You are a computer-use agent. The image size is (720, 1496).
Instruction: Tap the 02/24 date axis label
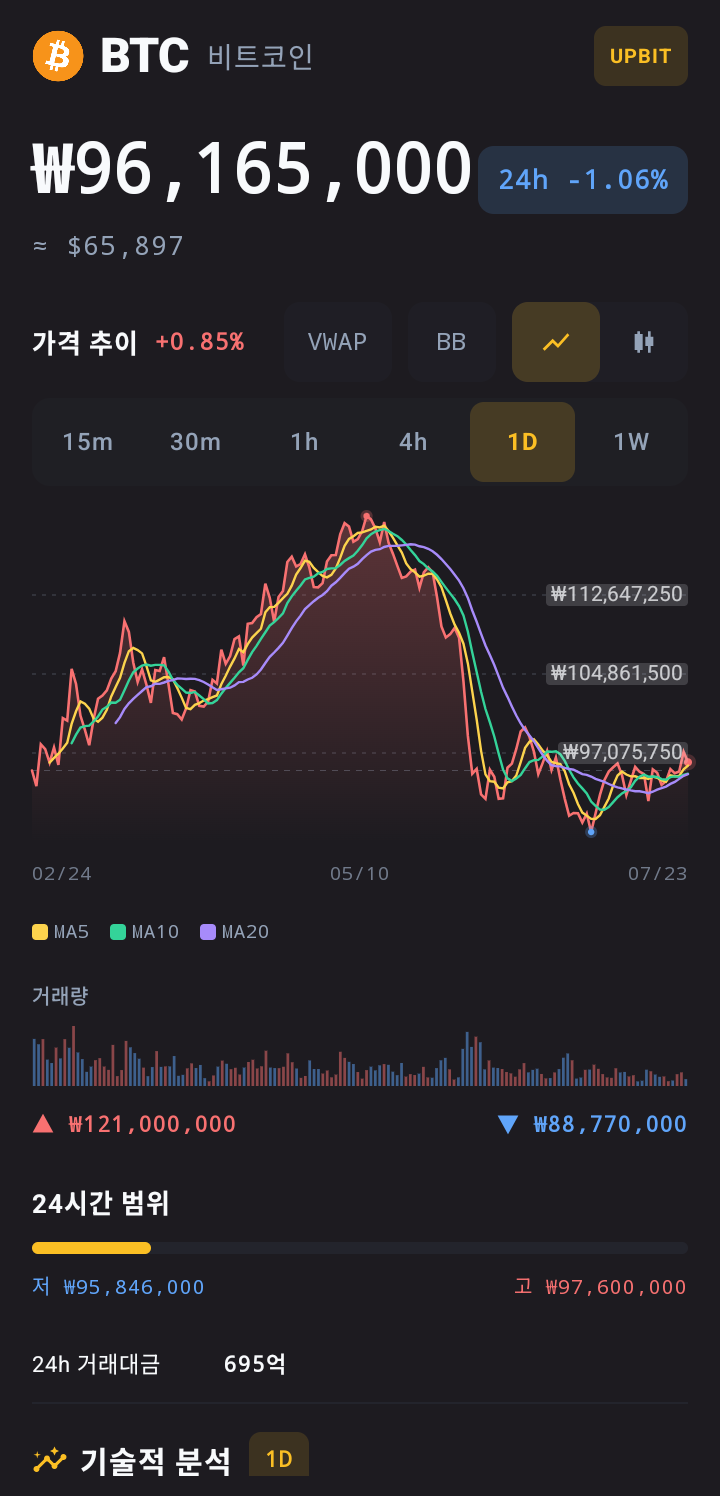pyautogui.click(x=62, y=874)
